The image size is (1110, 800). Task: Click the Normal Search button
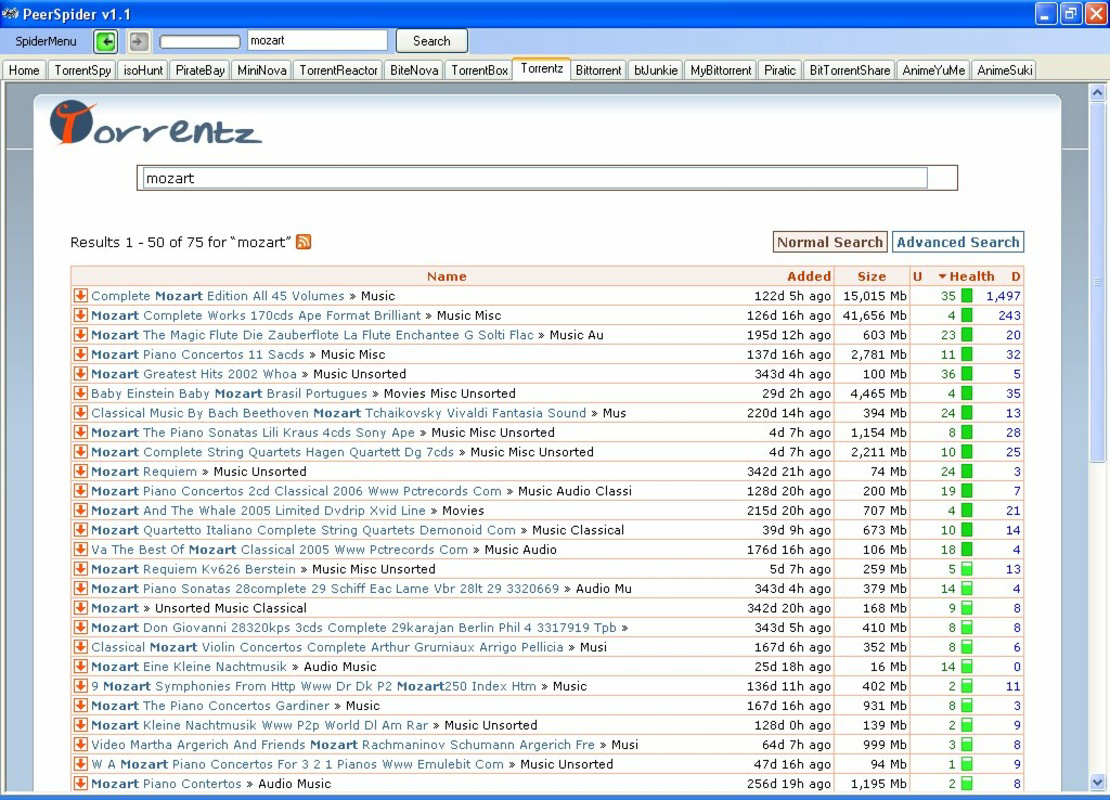coord(830,242)
